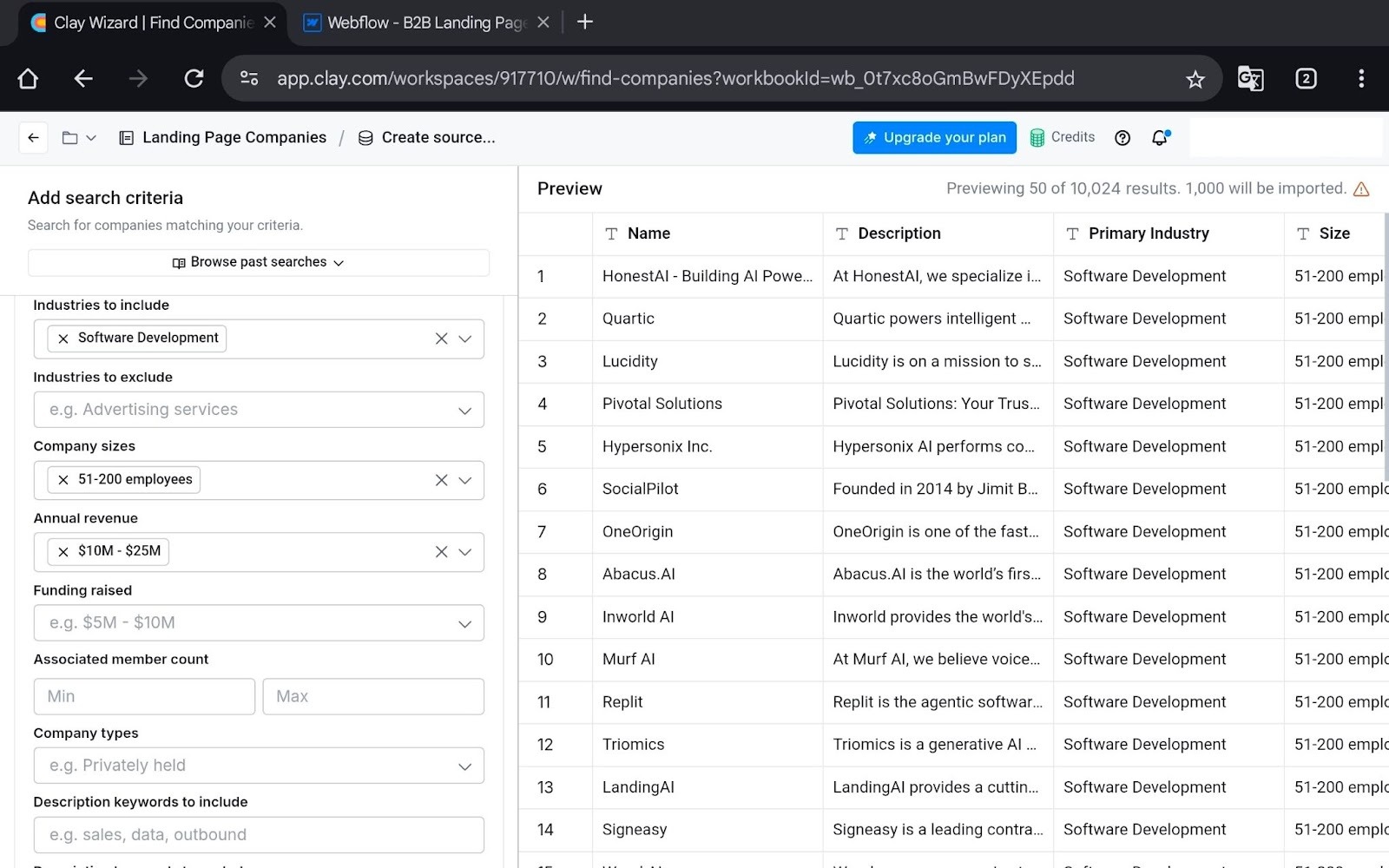Expand Industries to include dropdown chevron
The height and width of the screenshot is (868, 1389).
click(465, 339)
